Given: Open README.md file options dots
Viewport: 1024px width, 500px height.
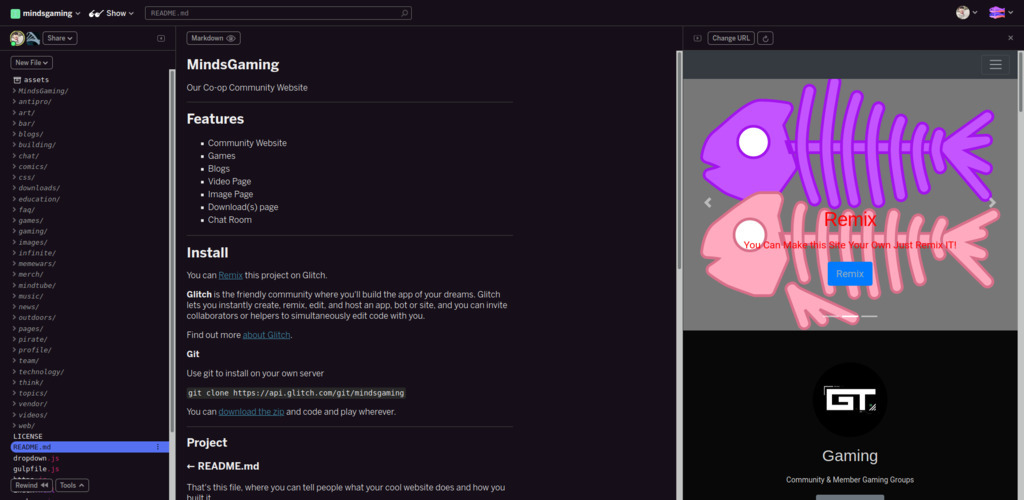Looking at the screenshot, I should click(x=158, y=447).
